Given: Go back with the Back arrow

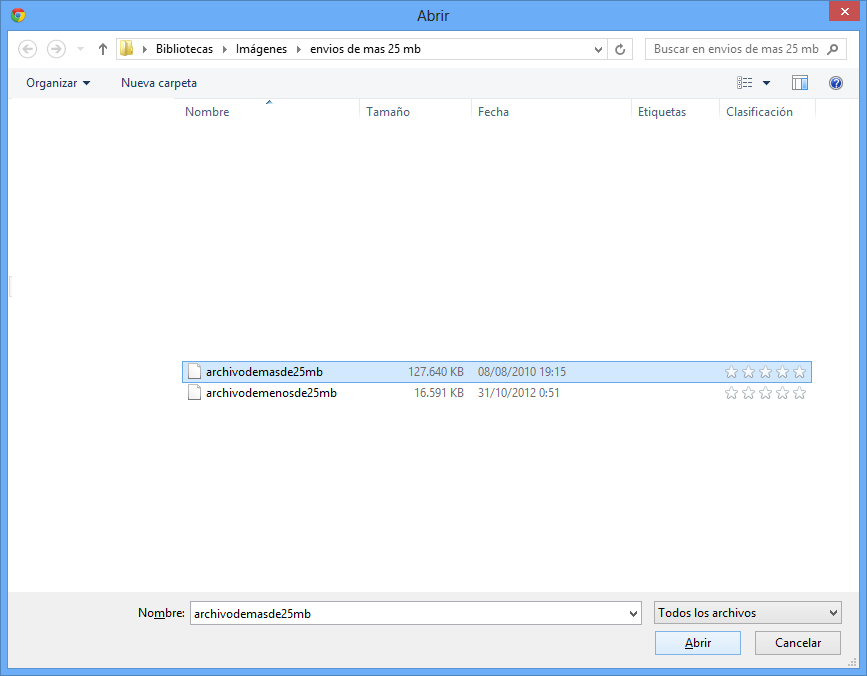Looking at the screenshot, I should (x=27, y=49).
